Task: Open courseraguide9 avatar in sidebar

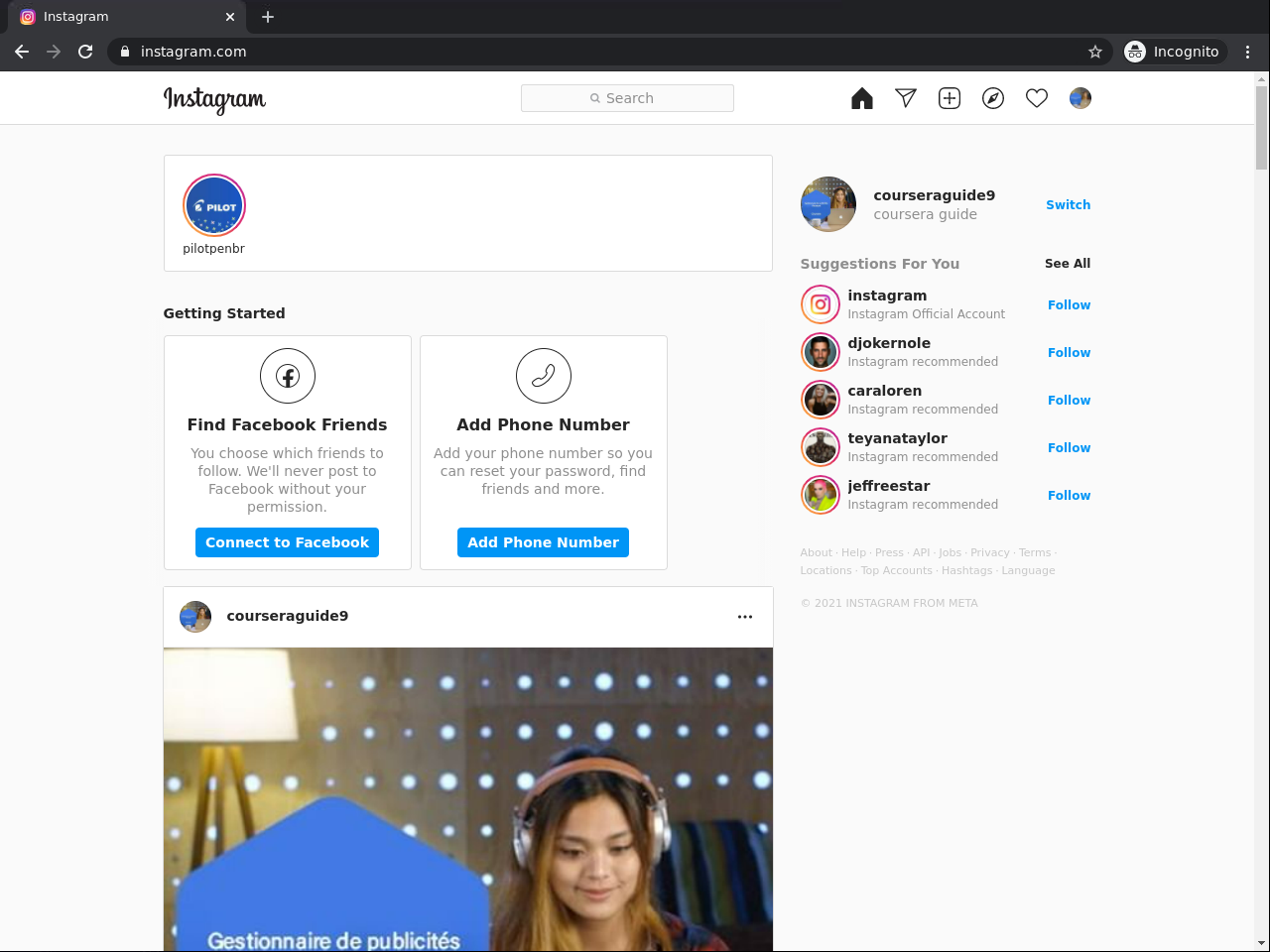Action: 828,204
